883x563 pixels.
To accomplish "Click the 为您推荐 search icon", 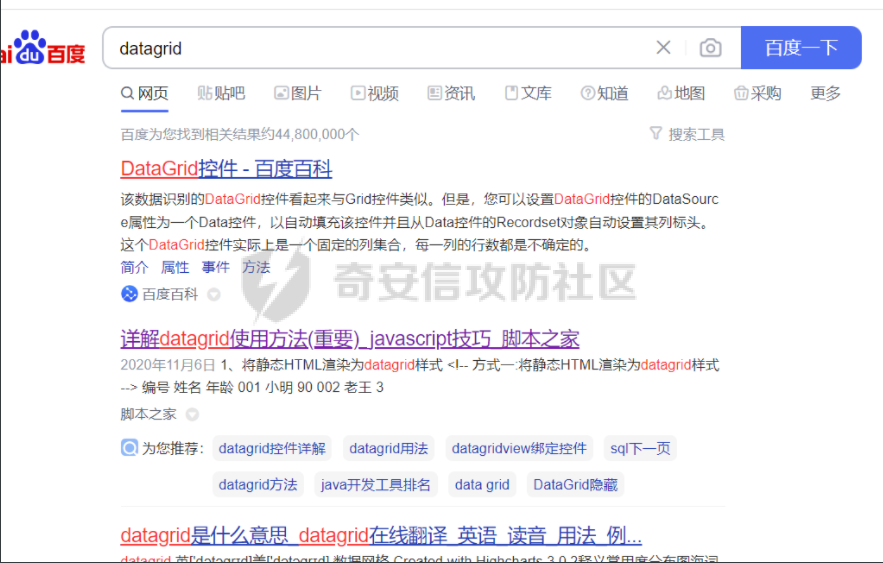I will tap(130, 448).
